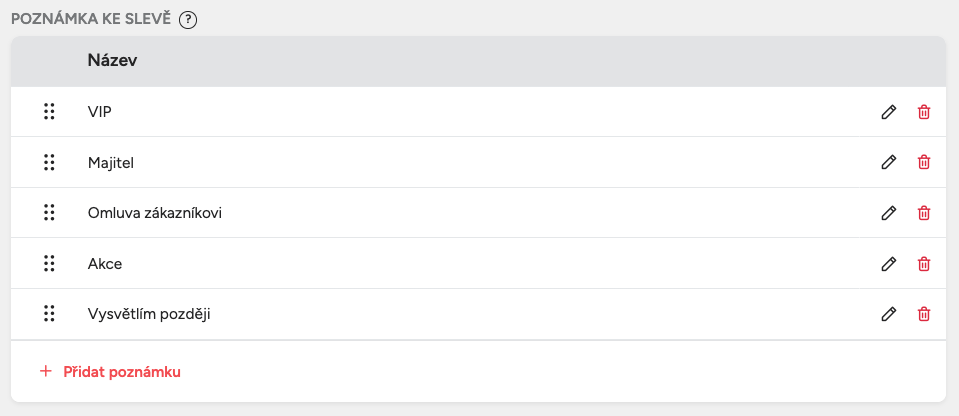959x416 pixels.
Task: Open editing for the Akce note
Action: coord(888,264)
